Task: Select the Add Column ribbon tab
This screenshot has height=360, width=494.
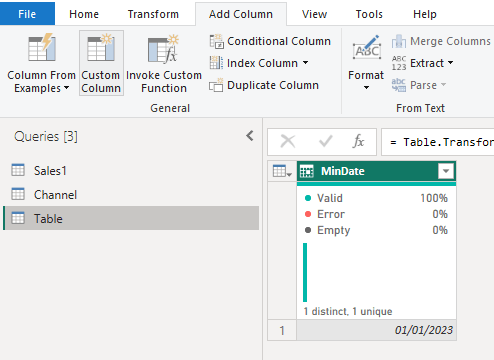Action: pos(241,14)
